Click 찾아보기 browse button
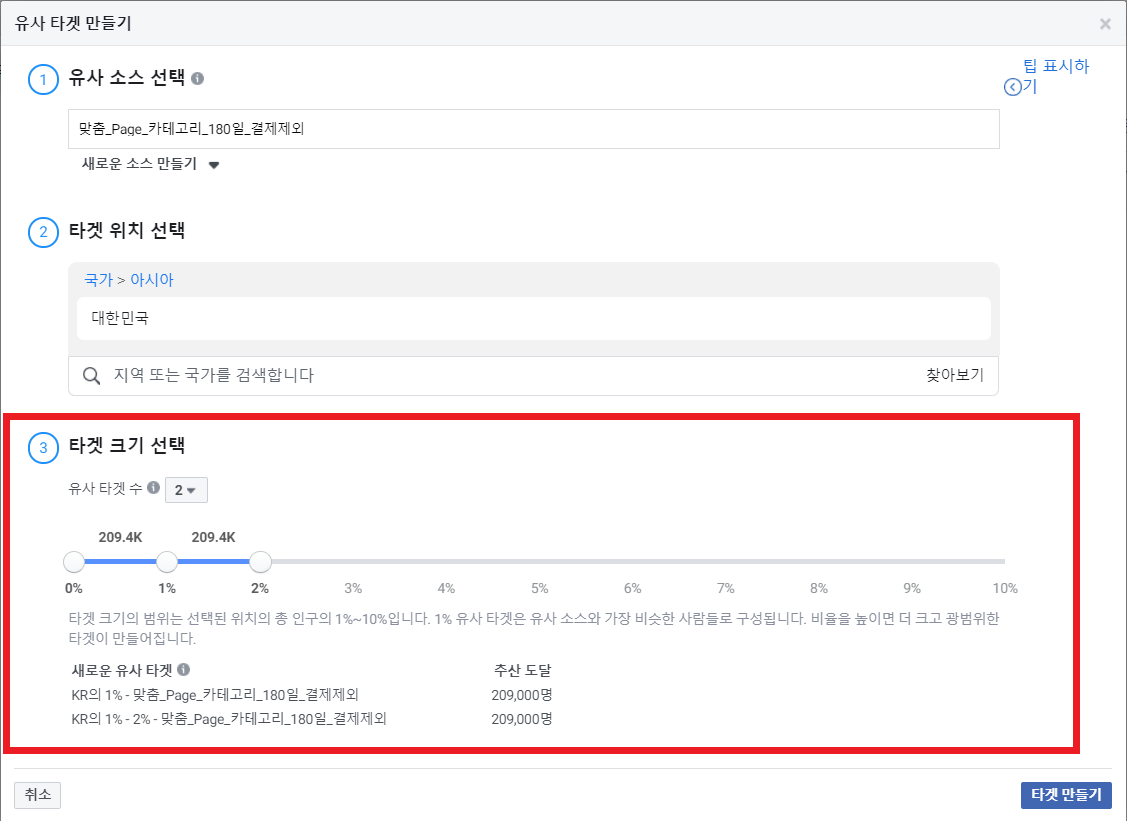The height and width of the screenshot is (821, 1127). [x=954, y=375]
